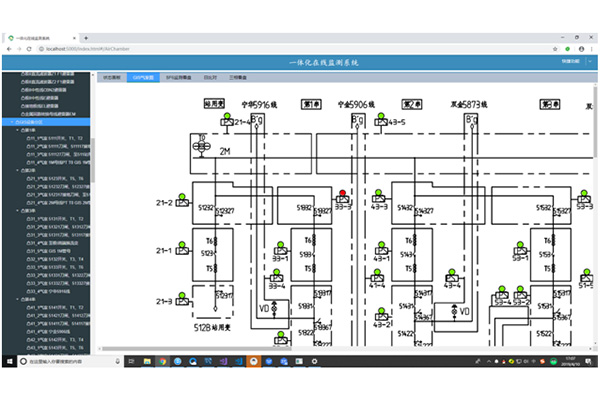The width and height of the screenshot is (600, 400).
Task: Open the SF6 monitoring tab
Action: tap(178, 76)
